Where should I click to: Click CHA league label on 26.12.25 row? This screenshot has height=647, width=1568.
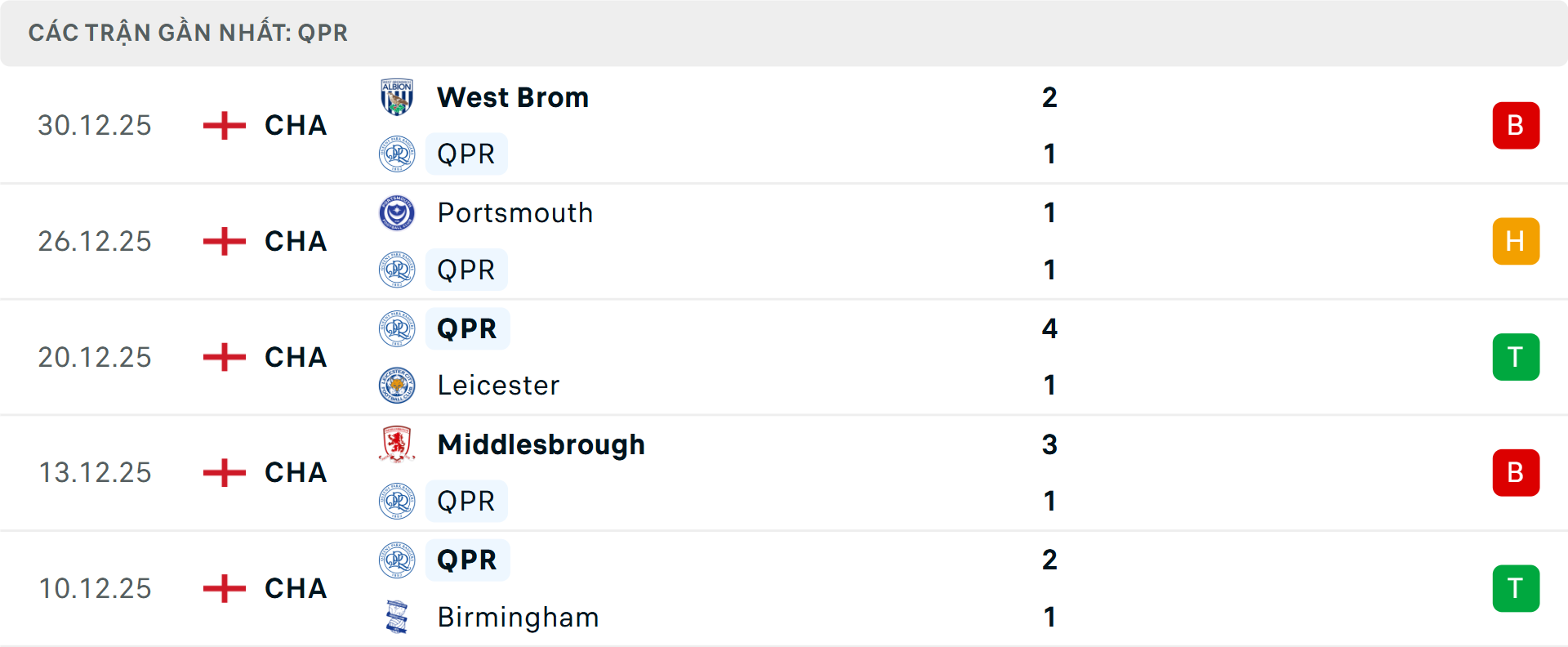coord(296,242)
